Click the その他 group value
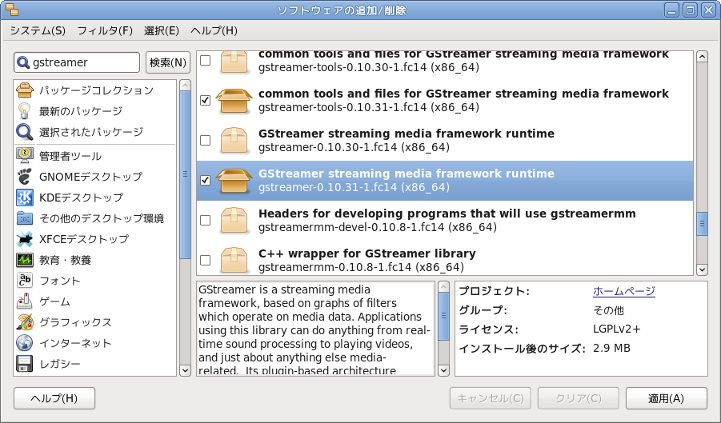The width and height of the screenshot is (721, 423). point(608,310)
